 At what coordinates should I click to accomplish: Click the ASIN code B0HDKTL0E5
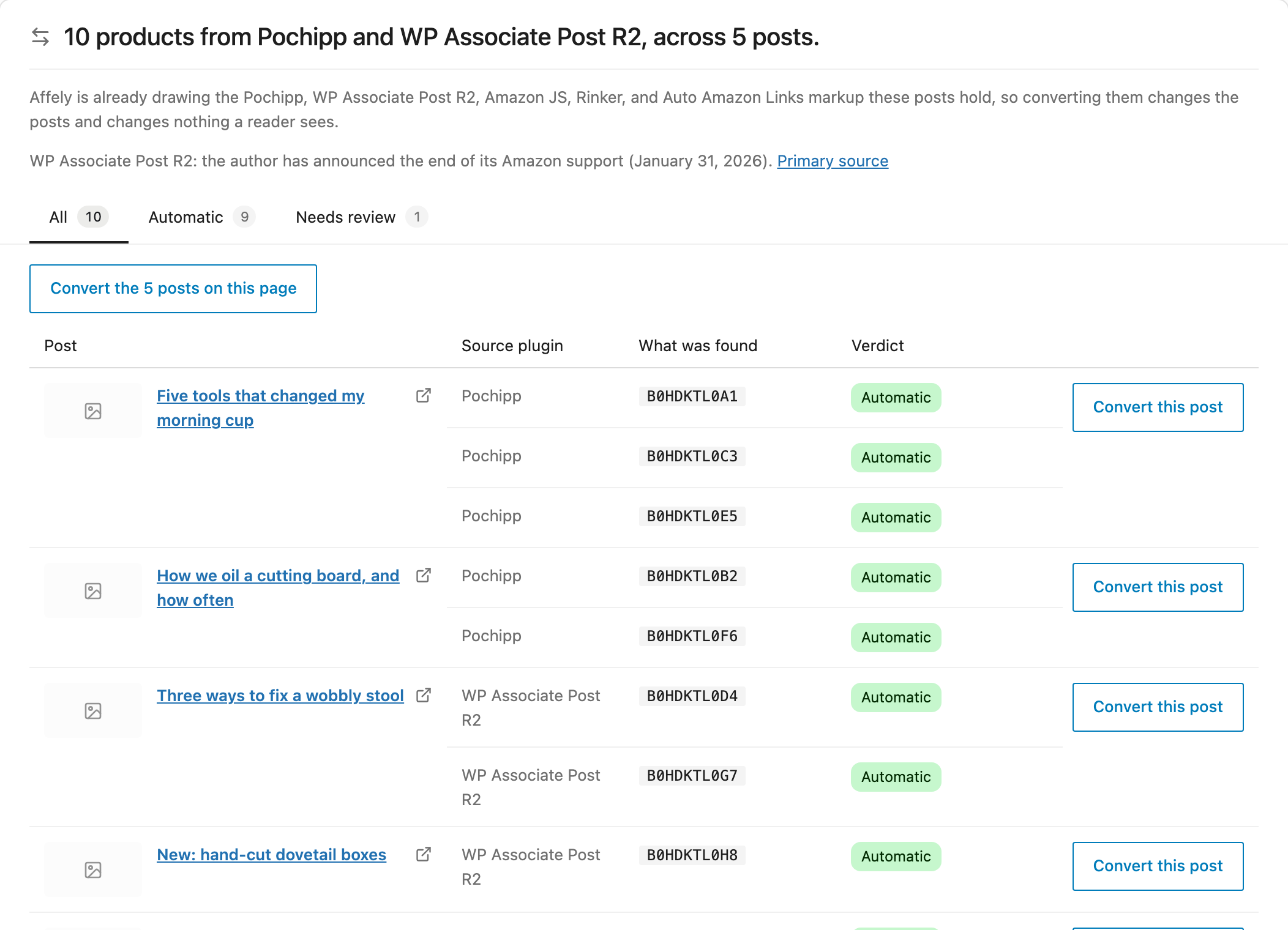(x=692, y=516)
